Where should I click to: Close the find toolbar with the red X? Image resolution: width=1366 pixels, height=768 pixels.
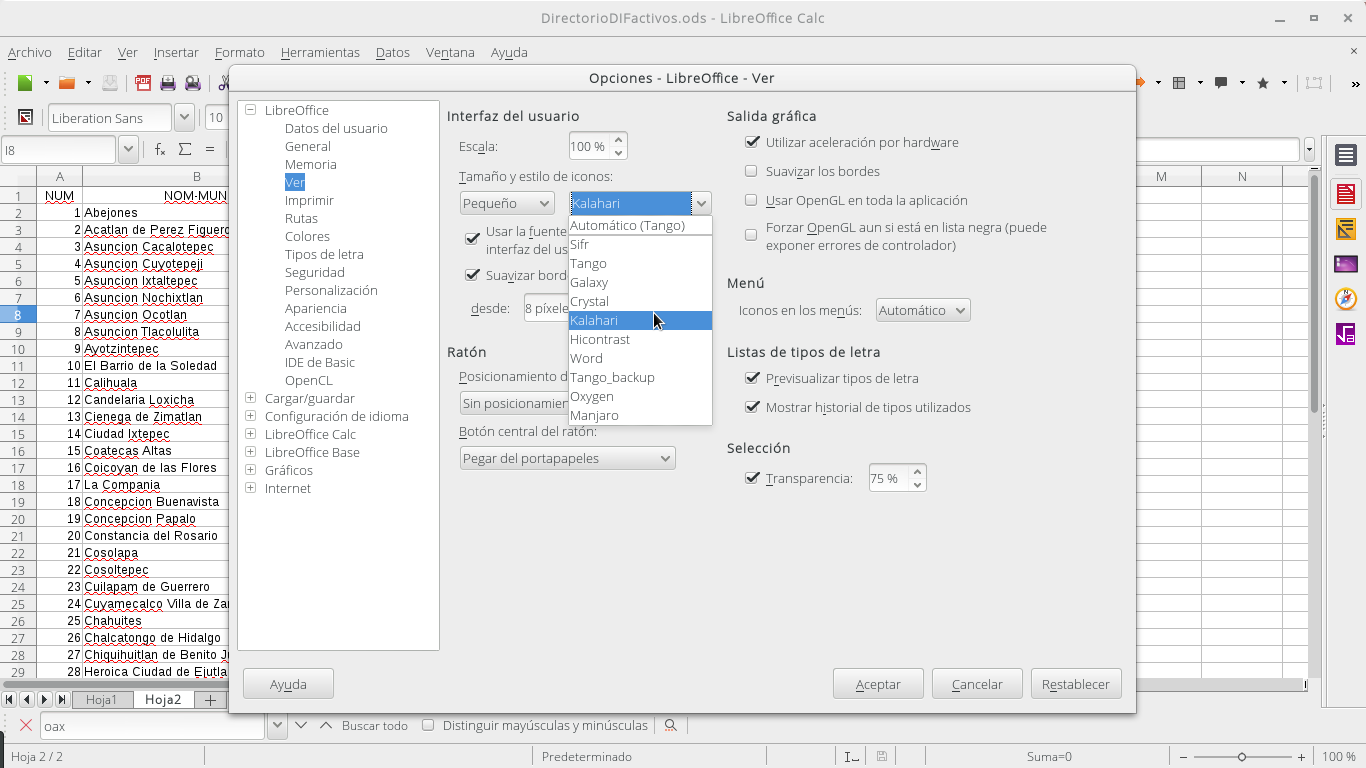coord(25,725)
